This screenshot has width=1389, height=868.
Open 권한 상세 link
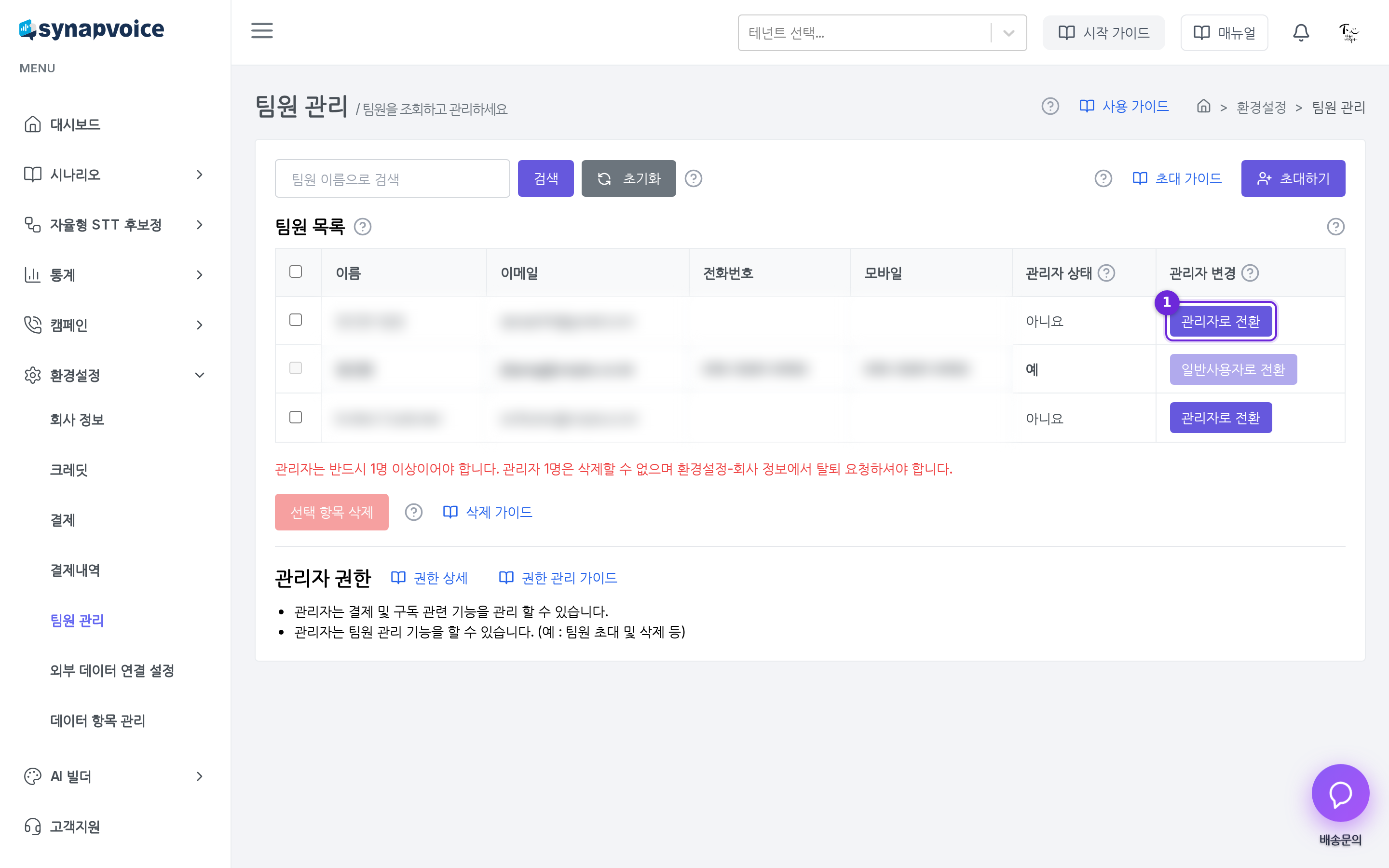(x=429, y=578)
